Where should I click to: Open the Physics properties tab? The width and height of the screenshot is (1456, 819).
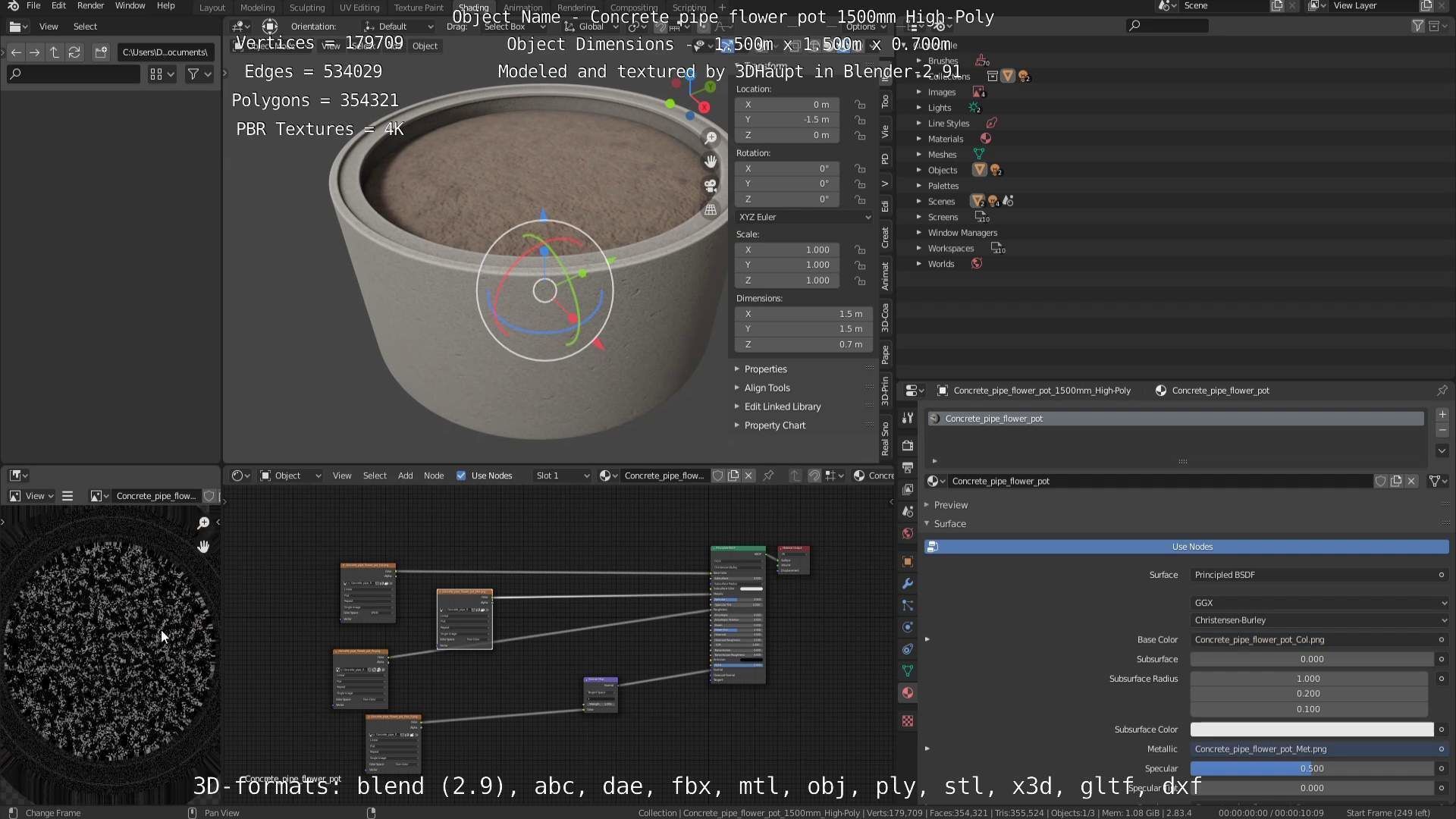click(x=908, y=627)
